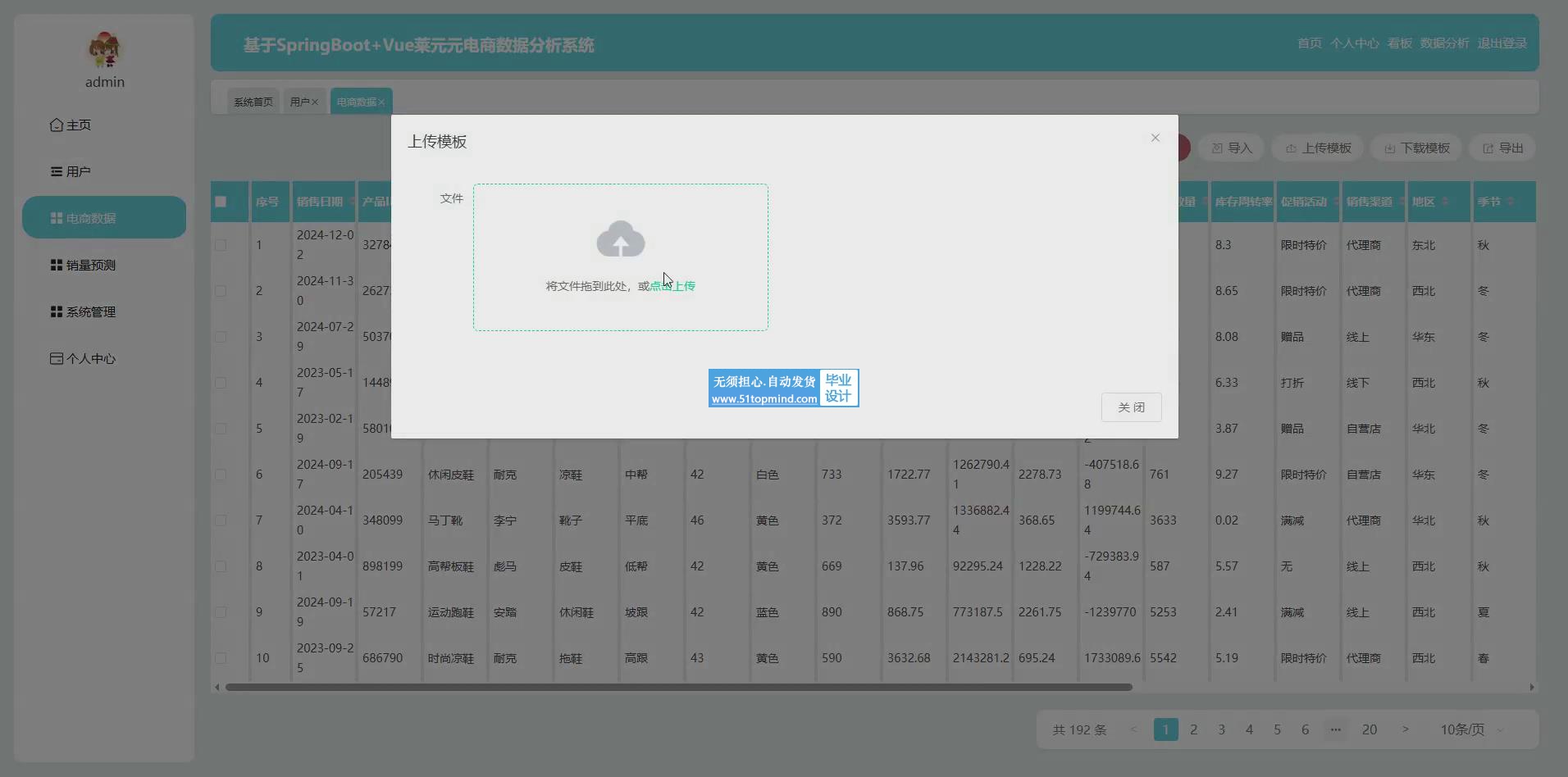
Task: Click the admin avatar image
Action: click(105, 50)
